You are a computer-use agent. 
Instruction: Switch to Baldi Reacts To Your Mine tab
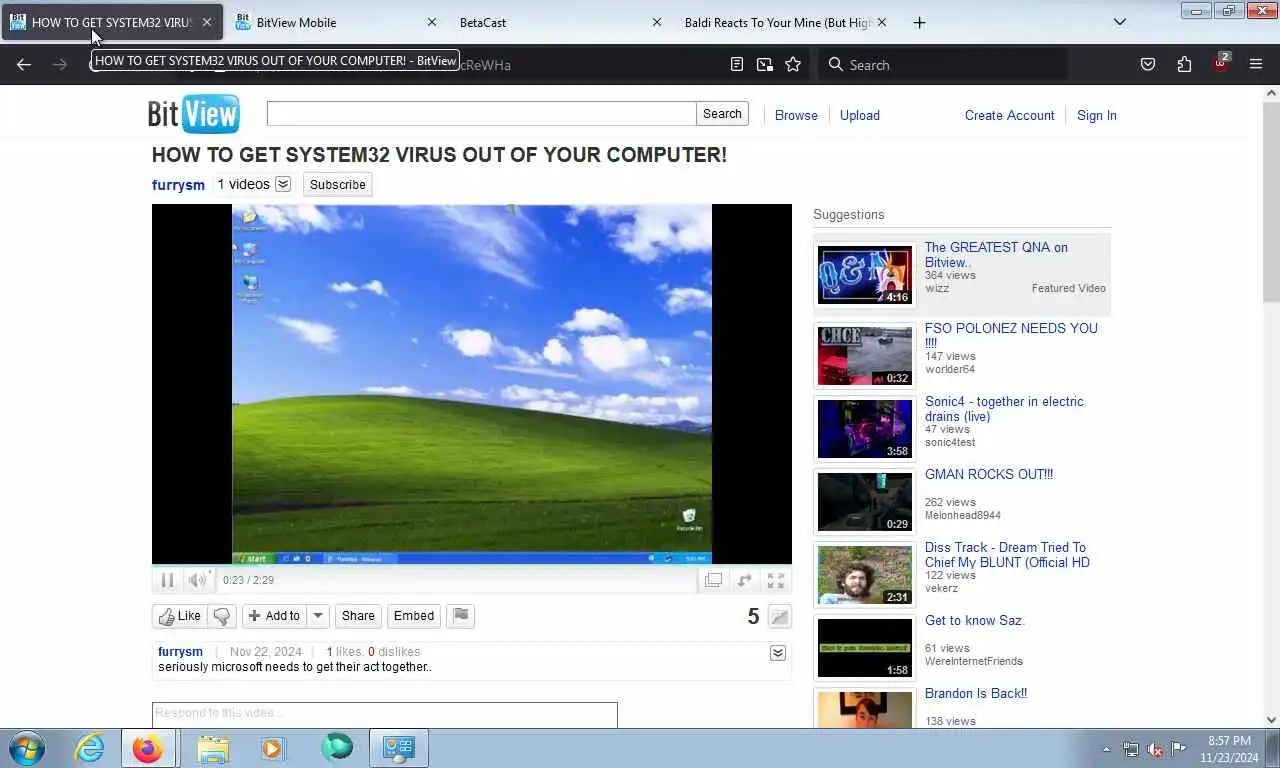(785, 22)
